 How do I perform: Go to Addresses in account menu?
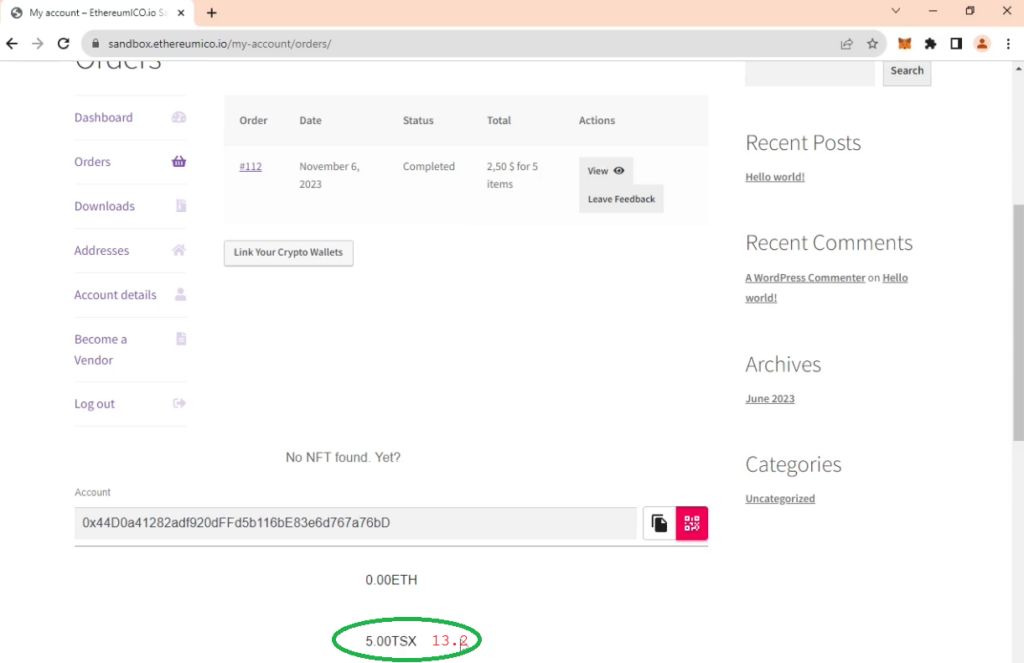pyautogui.click(x=101, y=250)
